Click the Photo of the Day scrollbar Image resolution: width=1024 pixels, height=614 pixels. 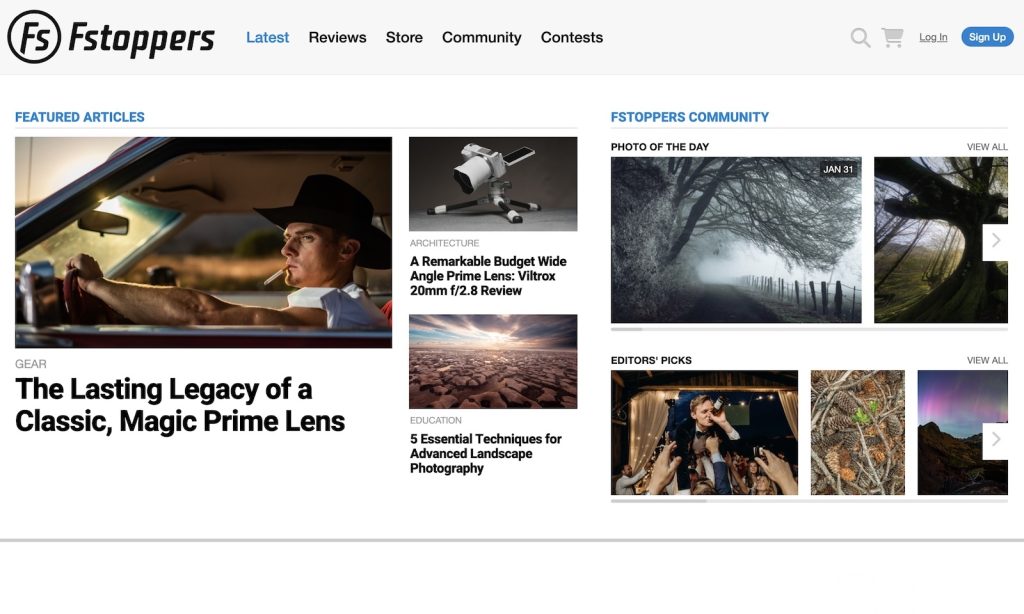[x=808, y=329]
